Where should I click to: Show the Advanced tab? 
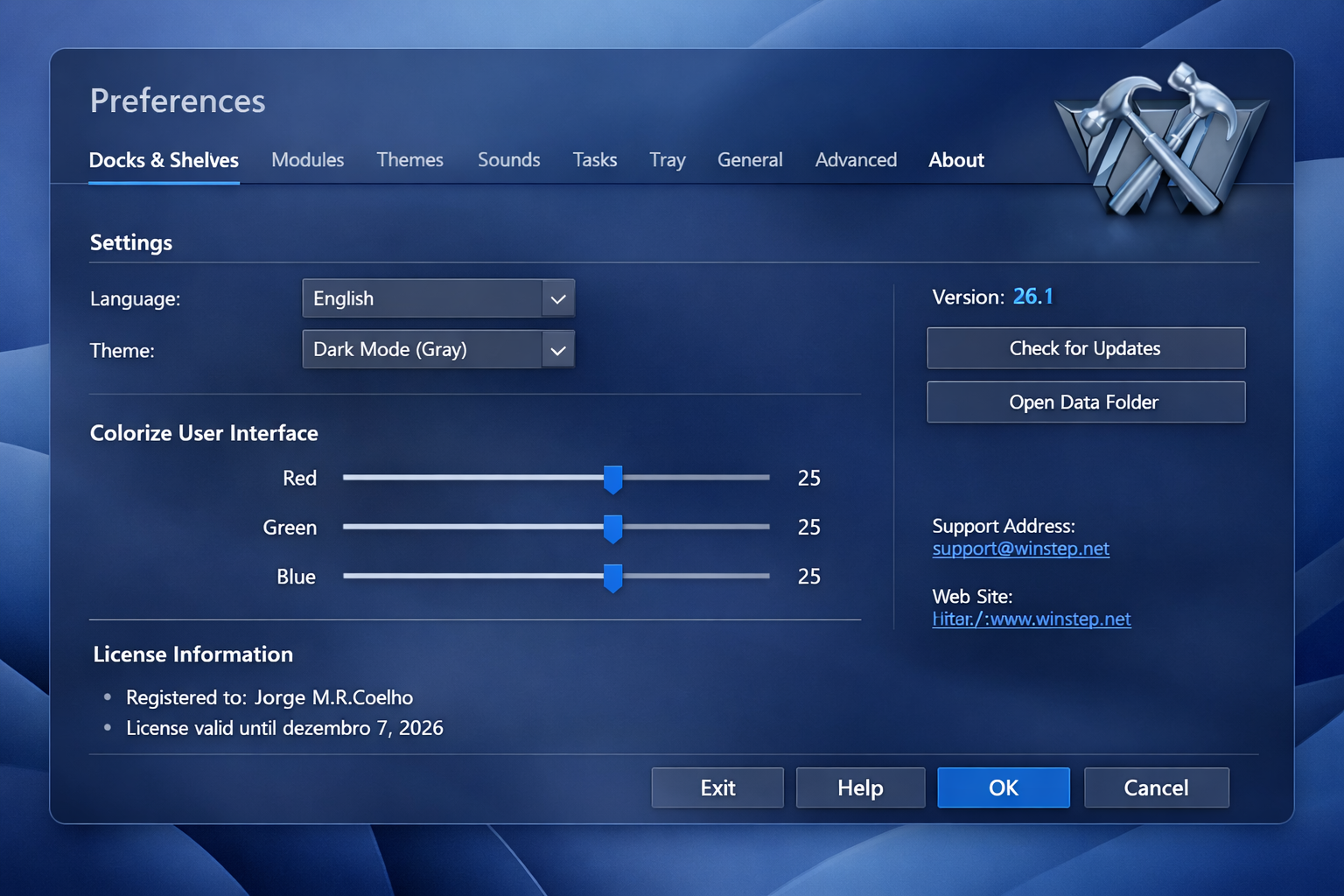pos(856,160)
